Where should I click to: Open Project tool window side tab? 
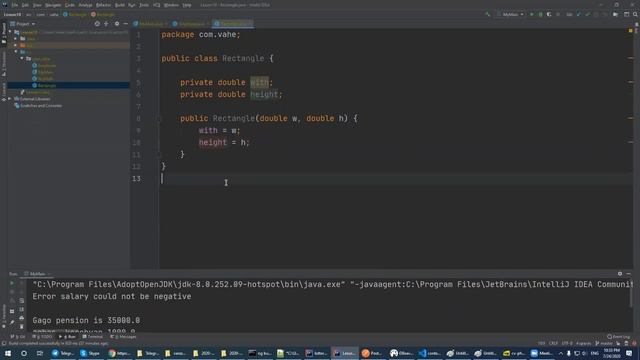click(x=4, y=33)
